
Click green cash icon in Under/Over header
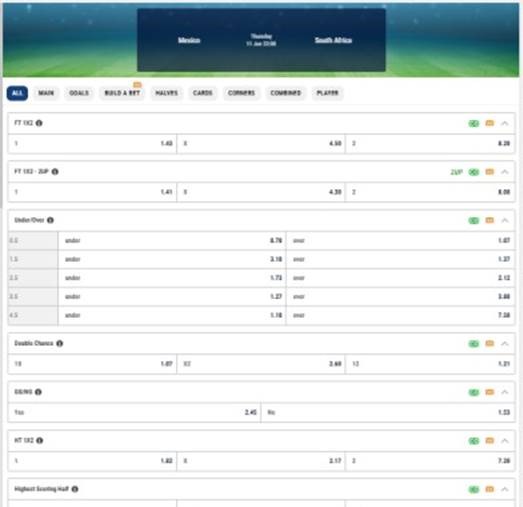click(474, 220)
